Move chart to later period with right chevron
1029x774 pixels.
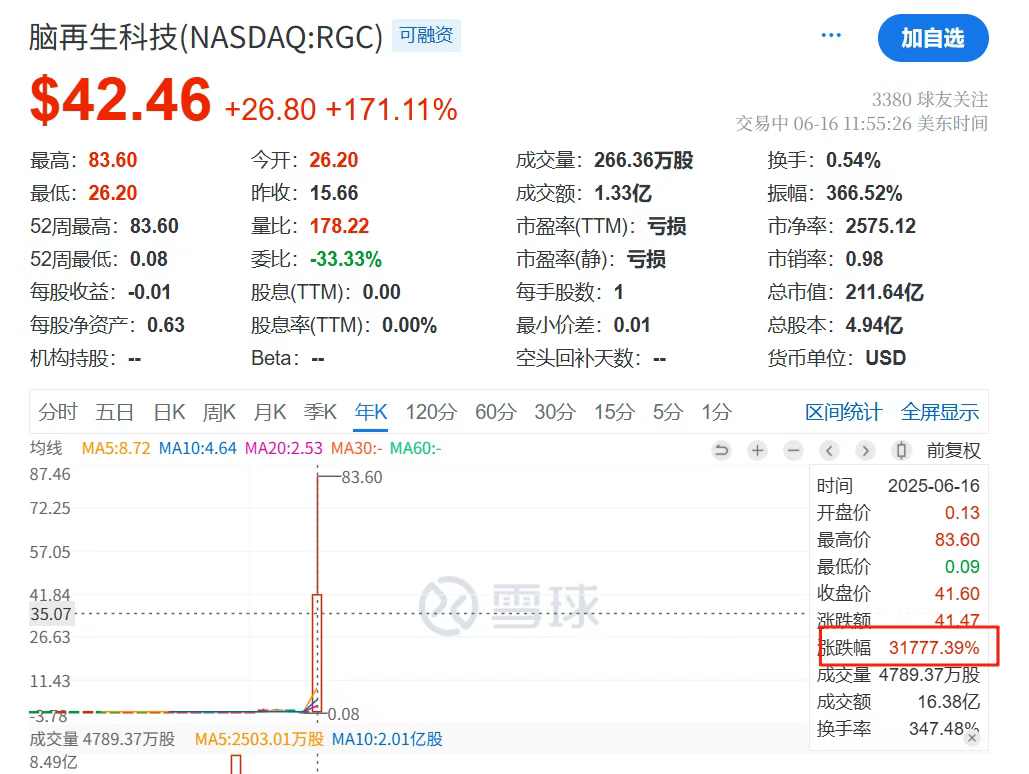point(866,450)
